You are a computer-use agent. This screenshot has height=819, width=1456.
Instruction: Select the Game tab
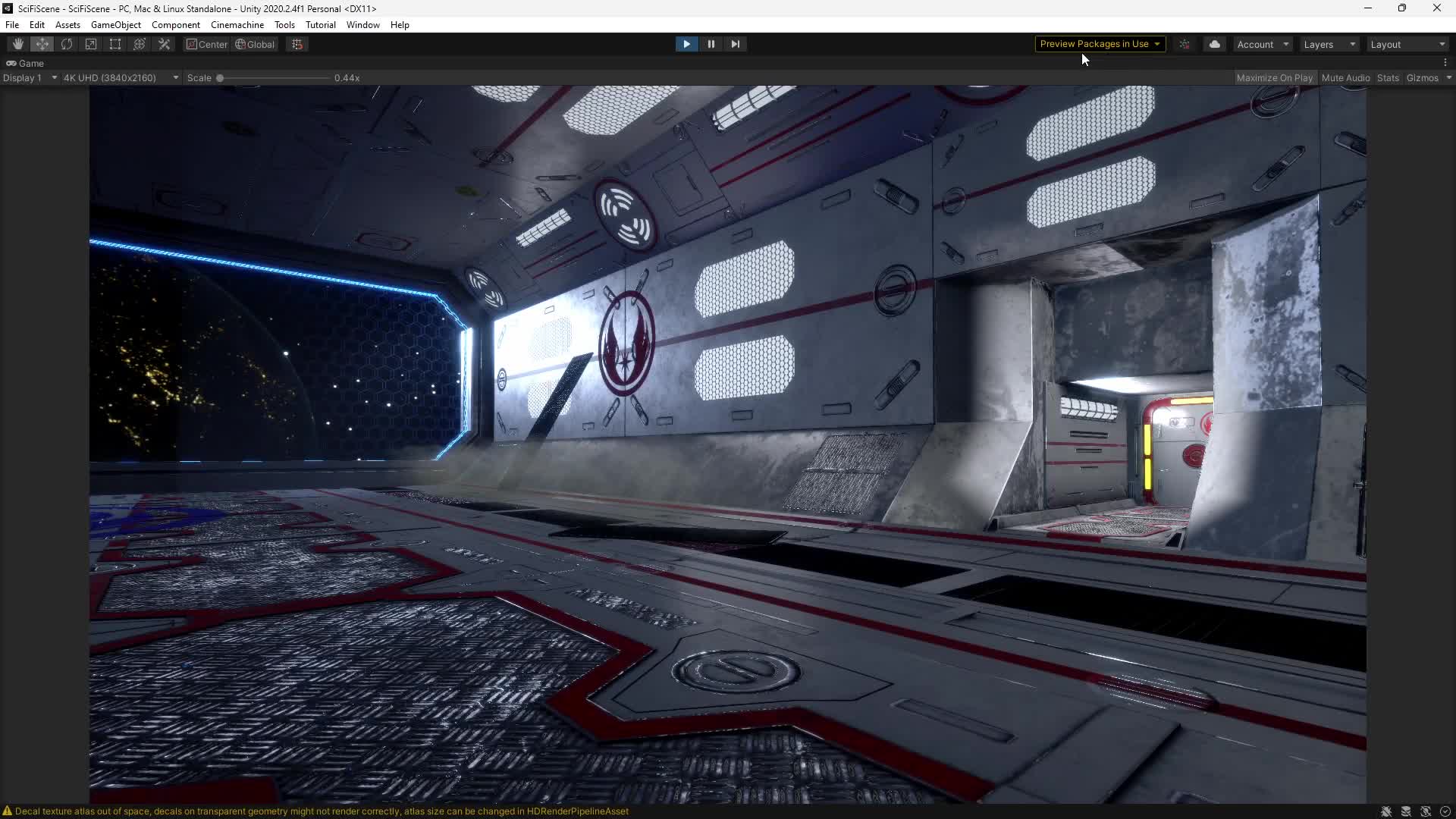(x=26, y=64)
